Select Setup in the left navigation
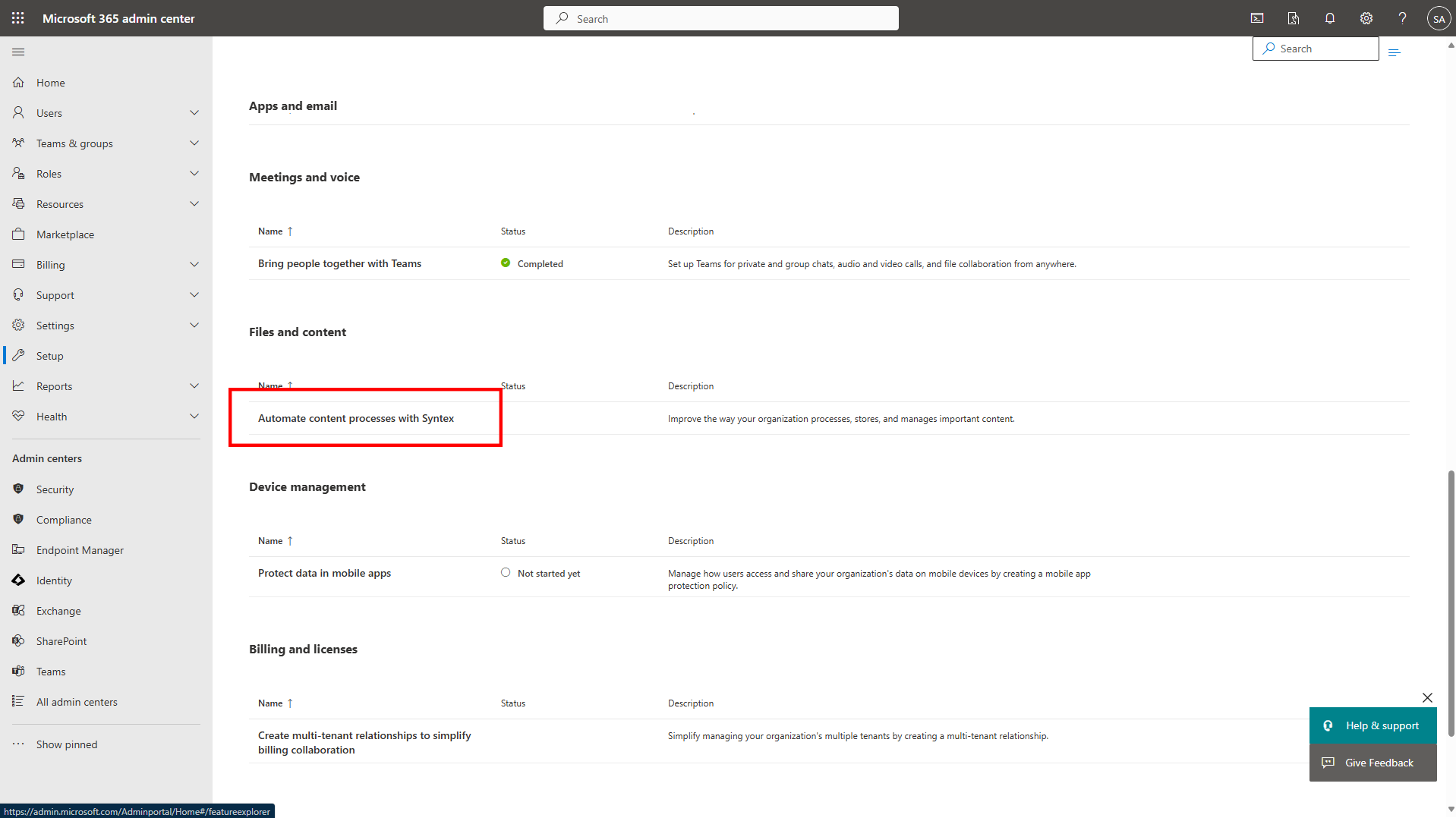The image size is (1456, 818). [x=49, y=355]
